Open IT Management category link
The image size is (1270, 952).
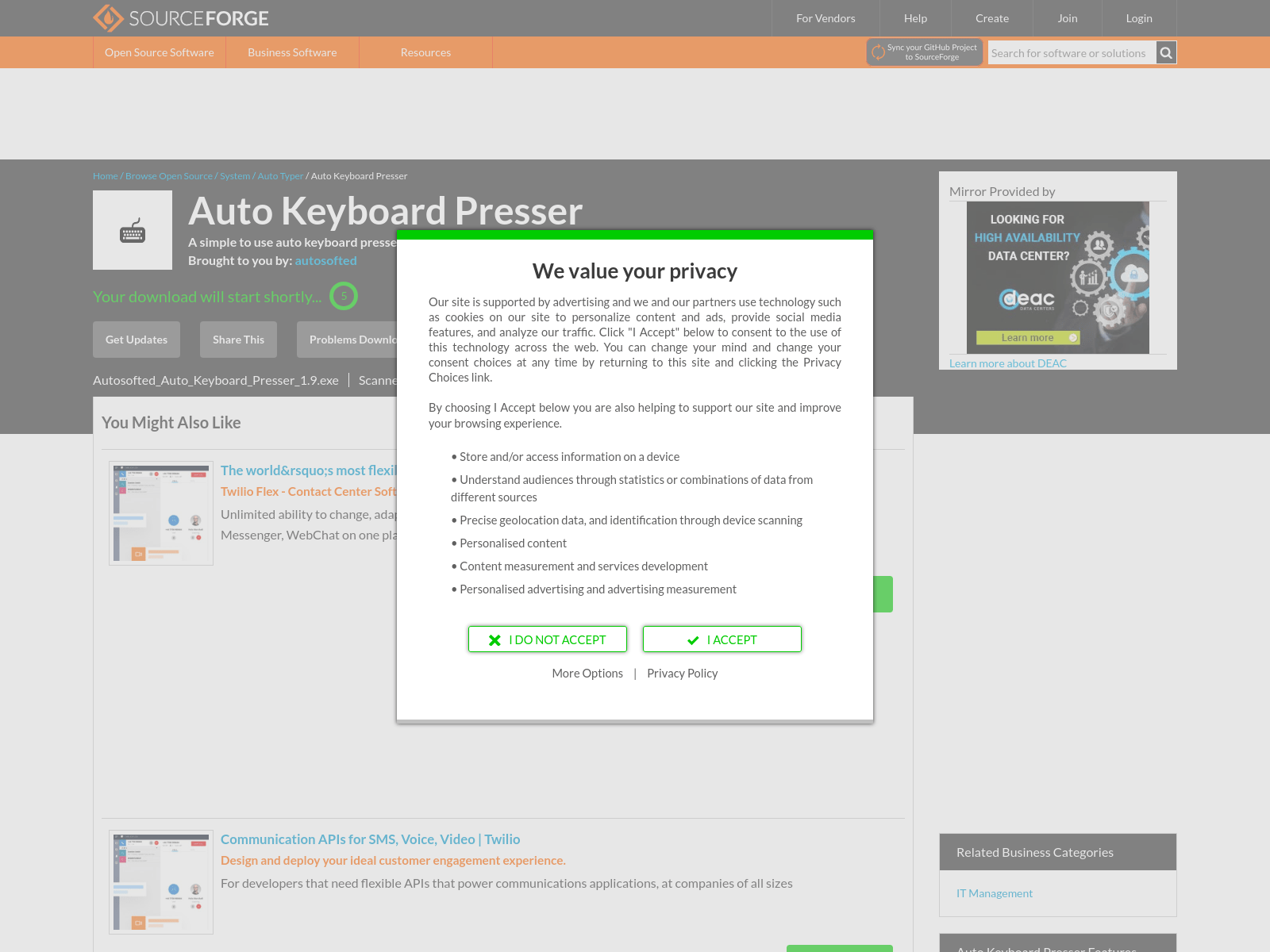[995, 893]
